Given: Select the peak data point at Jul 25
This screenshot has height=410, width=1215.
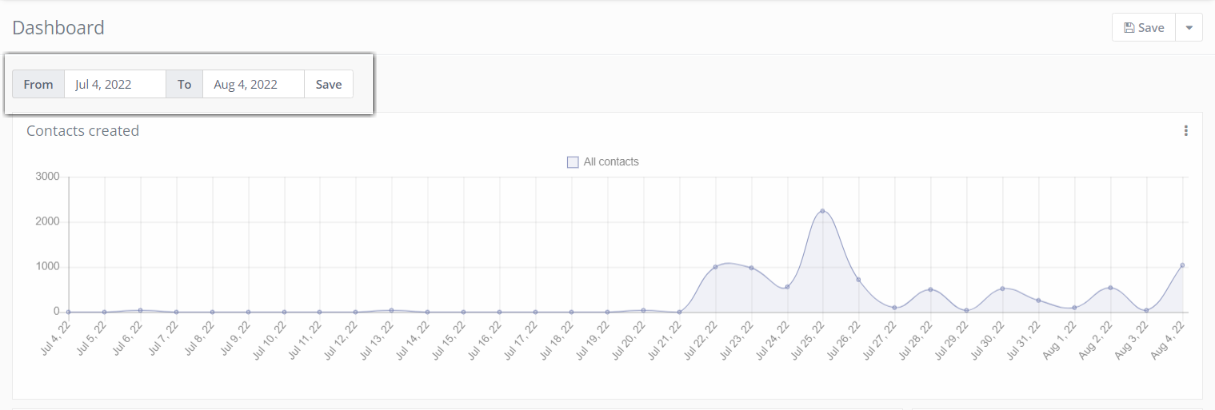Looking at the screenshot, I should pos(822,211).
